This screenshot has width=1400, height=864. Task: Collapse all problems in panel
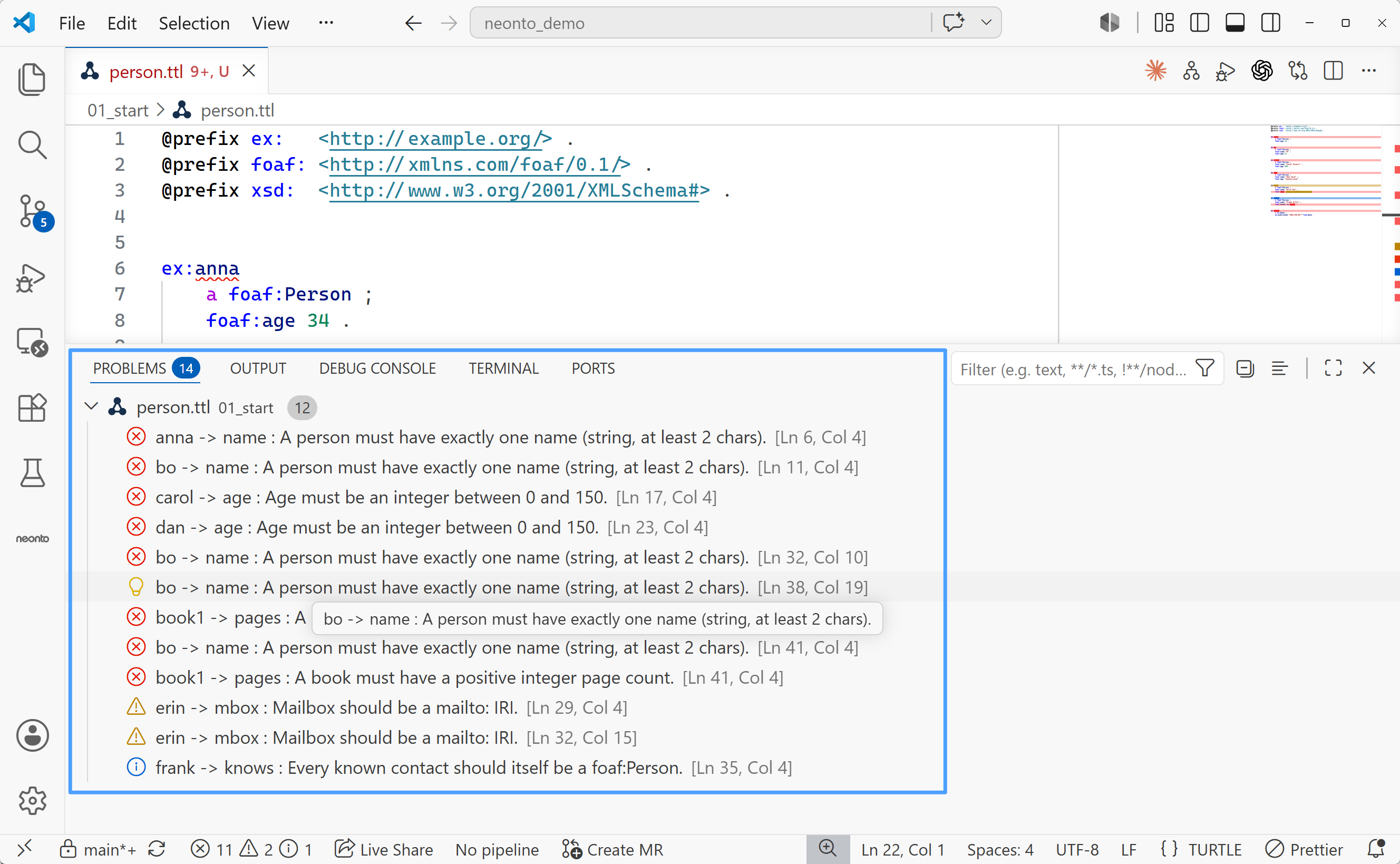(1245, 368)
